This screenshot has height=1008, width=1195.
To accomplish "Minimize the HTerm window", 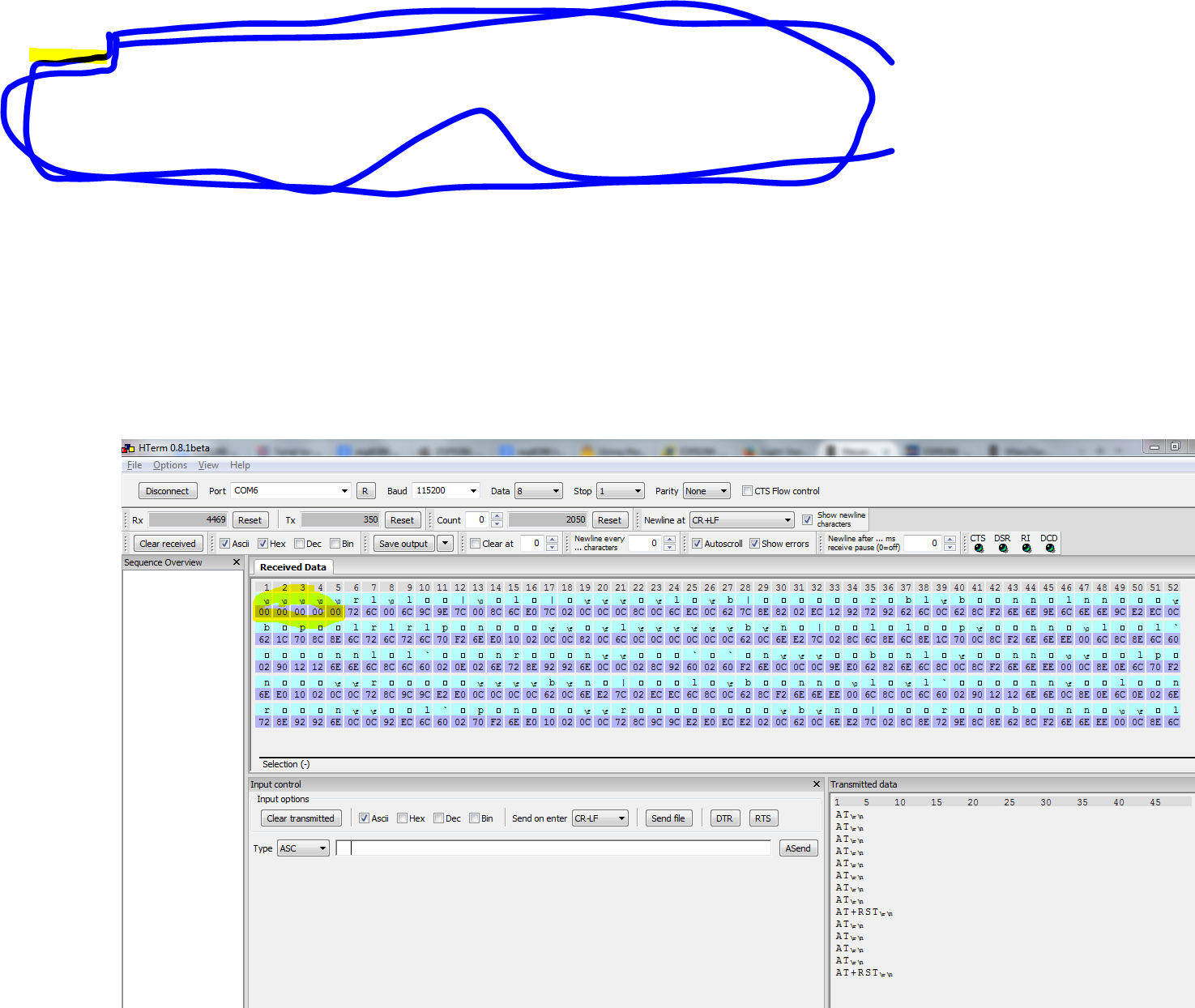I will coord(1154,446).
